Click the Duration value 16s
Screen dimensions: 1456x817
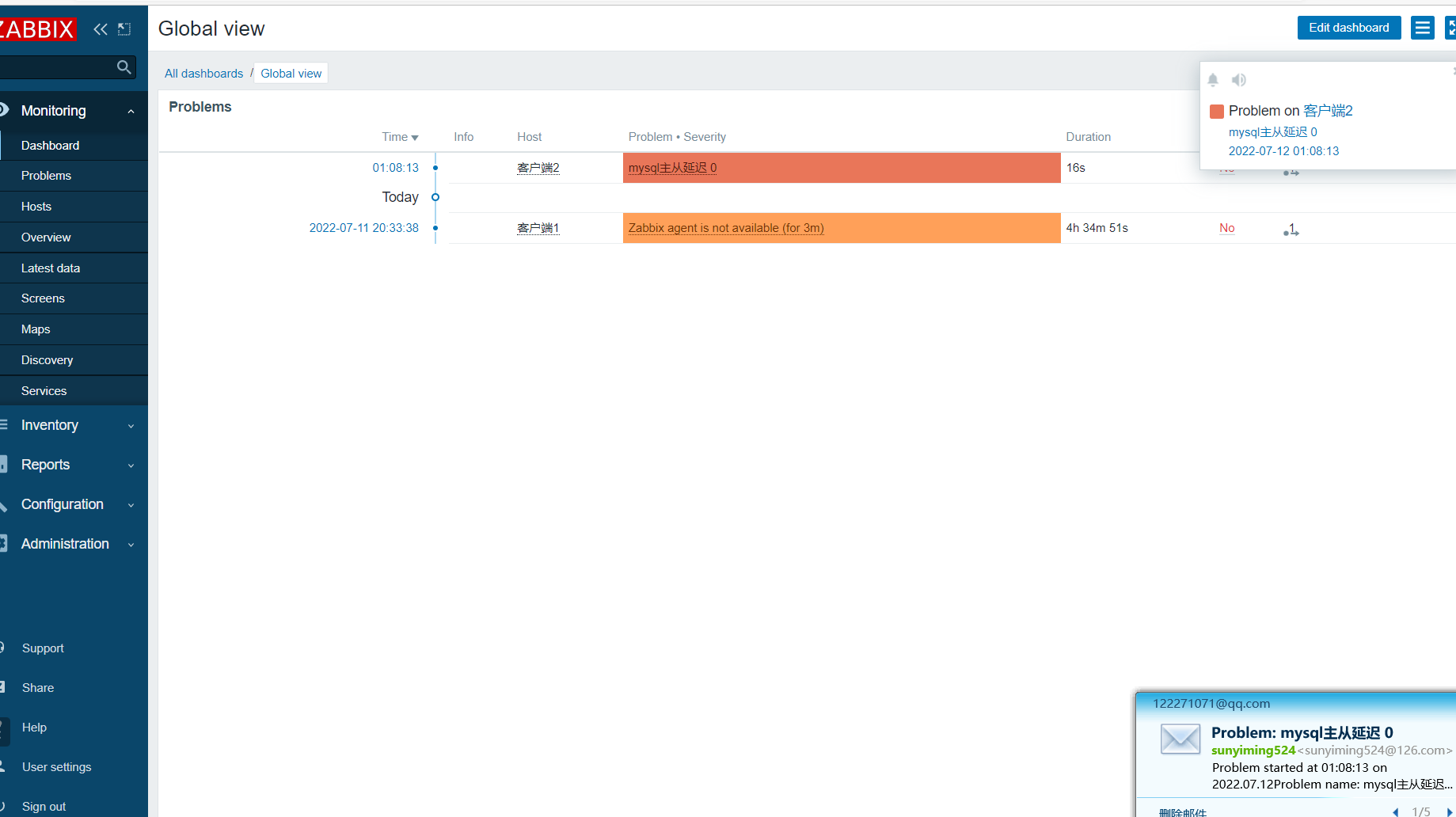1075,168
